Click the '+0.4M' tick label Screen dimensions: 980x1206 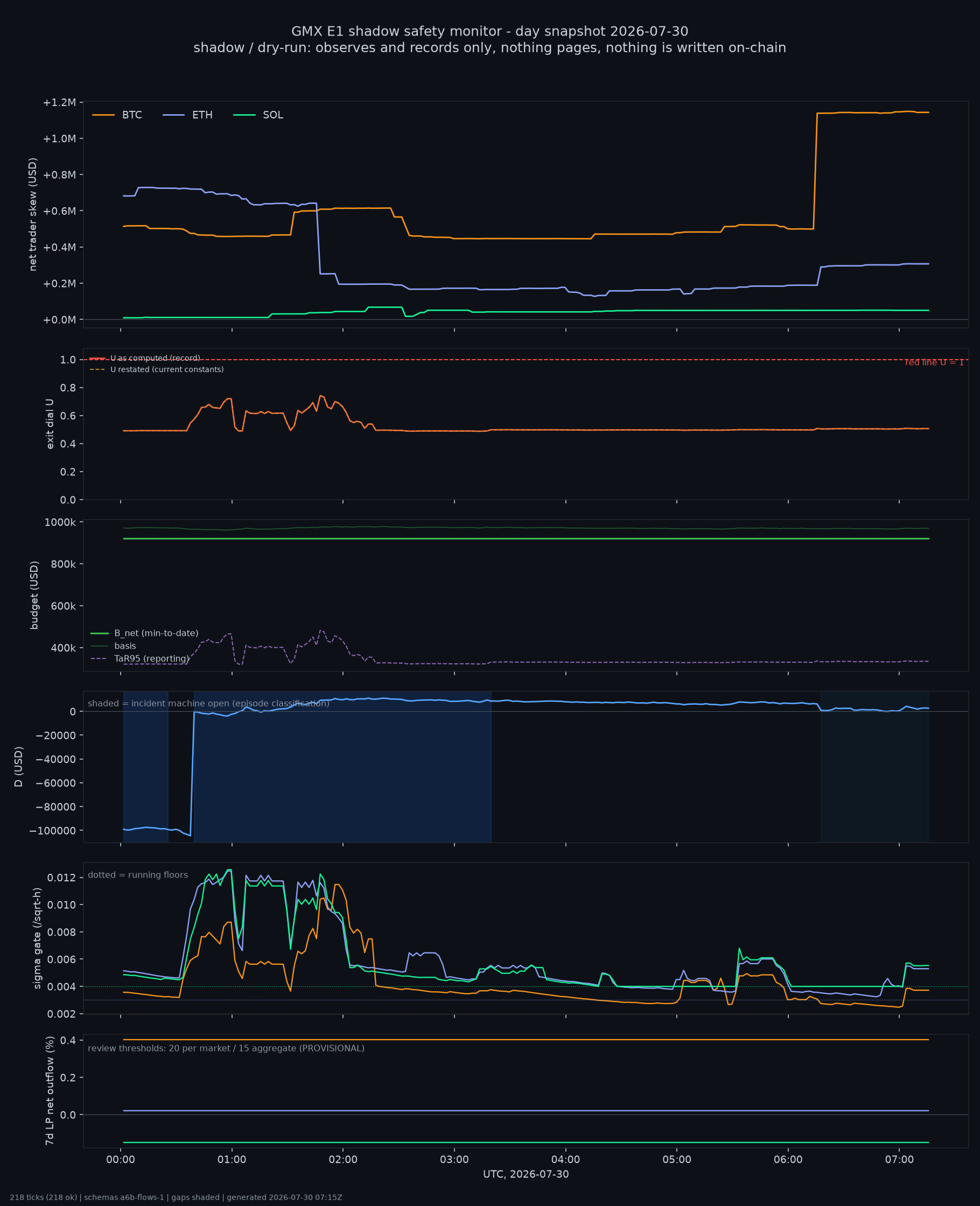(x=59, y=247)
